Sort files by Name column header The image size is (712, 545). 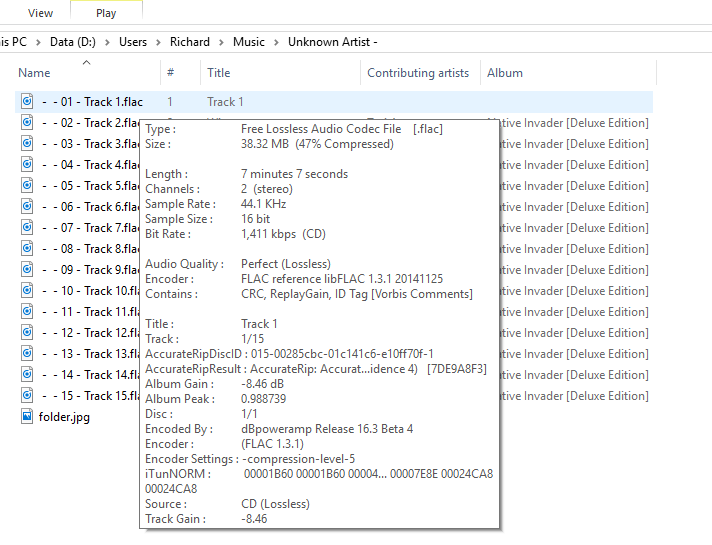click(x=34, y=73)
